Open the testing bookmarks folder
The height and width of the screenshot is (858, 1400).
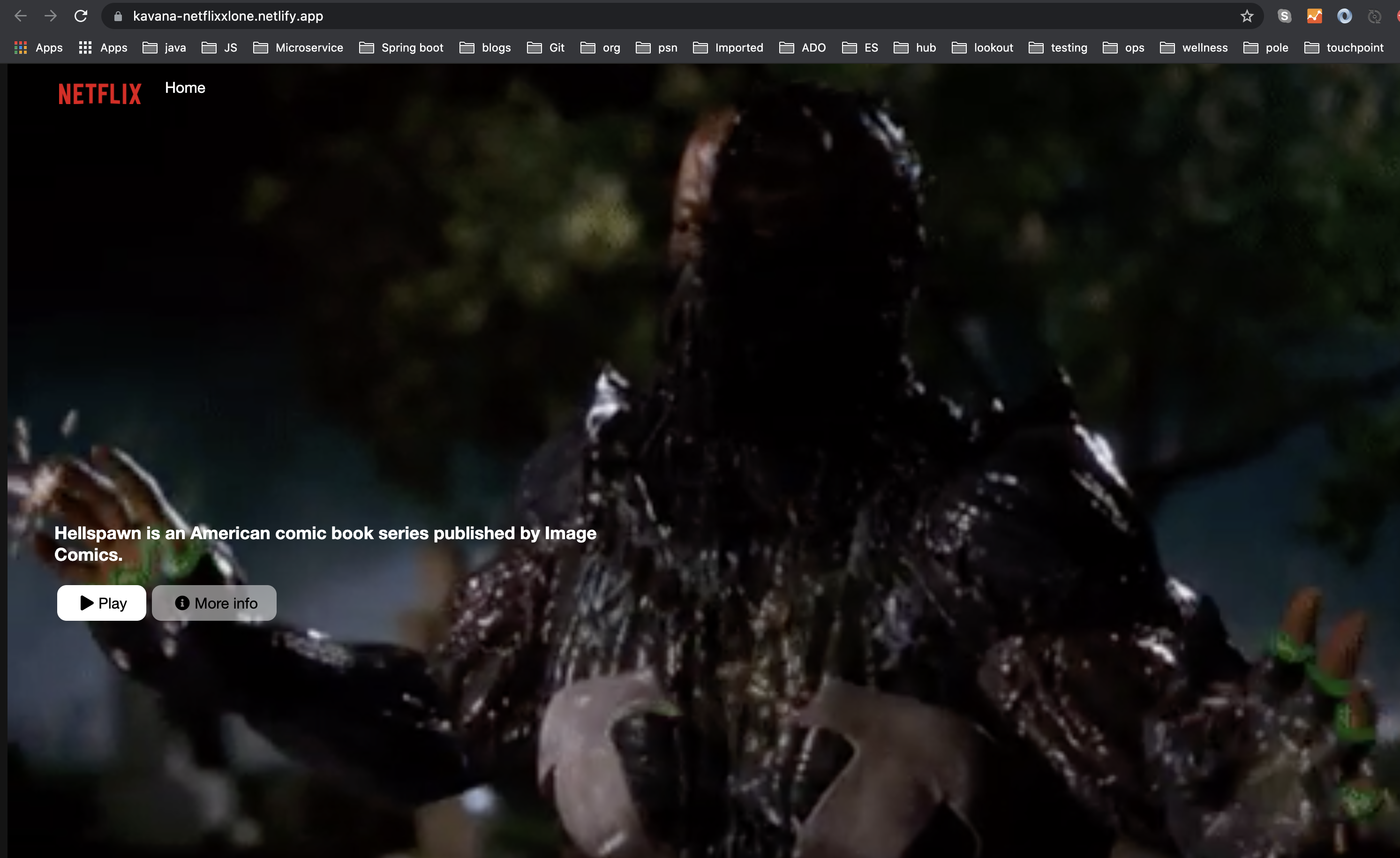[x=1069, y=47]
